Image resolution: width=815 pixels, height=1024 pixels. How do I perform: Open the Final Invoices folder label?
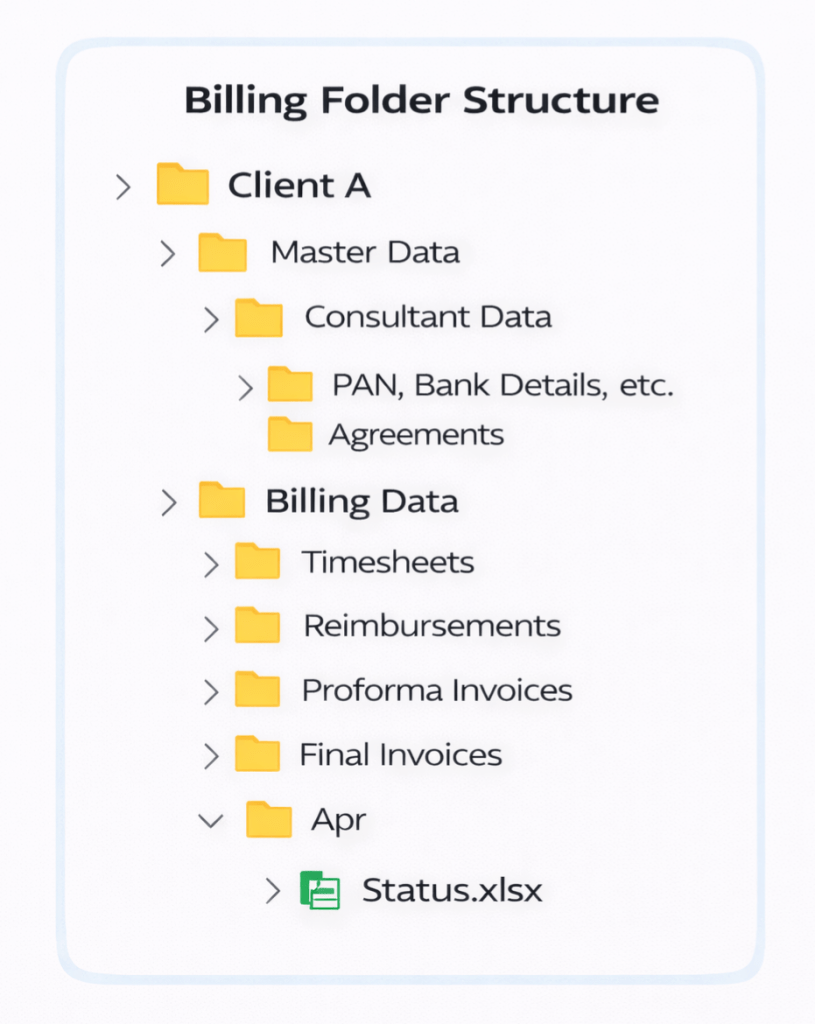(400, 754)
